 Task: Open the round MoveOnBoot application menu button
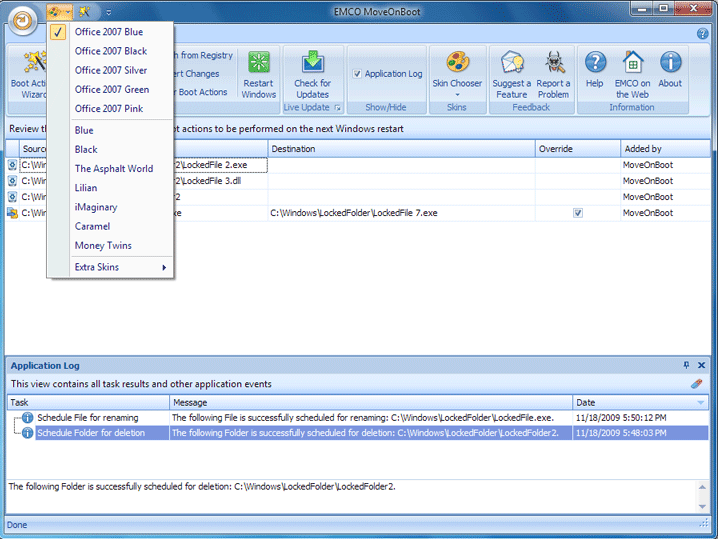(22, 21)
